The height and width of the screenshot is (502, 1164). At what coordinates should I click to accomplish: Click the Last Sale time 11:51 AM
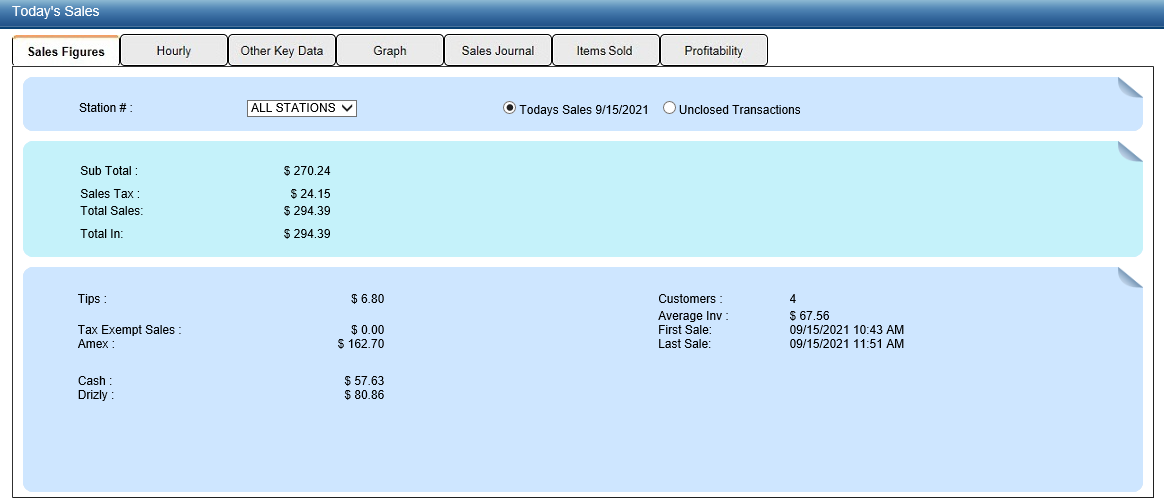pos(877,344)
